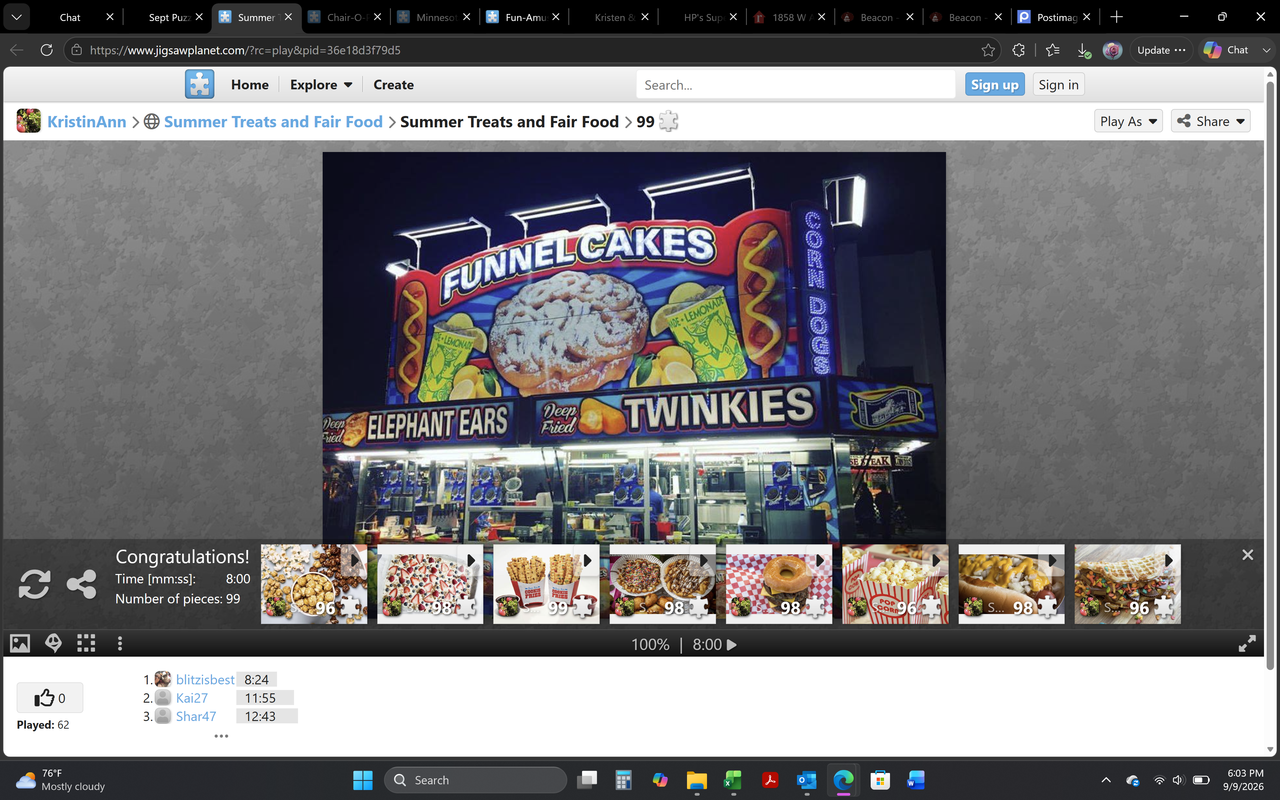Open the Excel app from the taskbar

(733, 780)
